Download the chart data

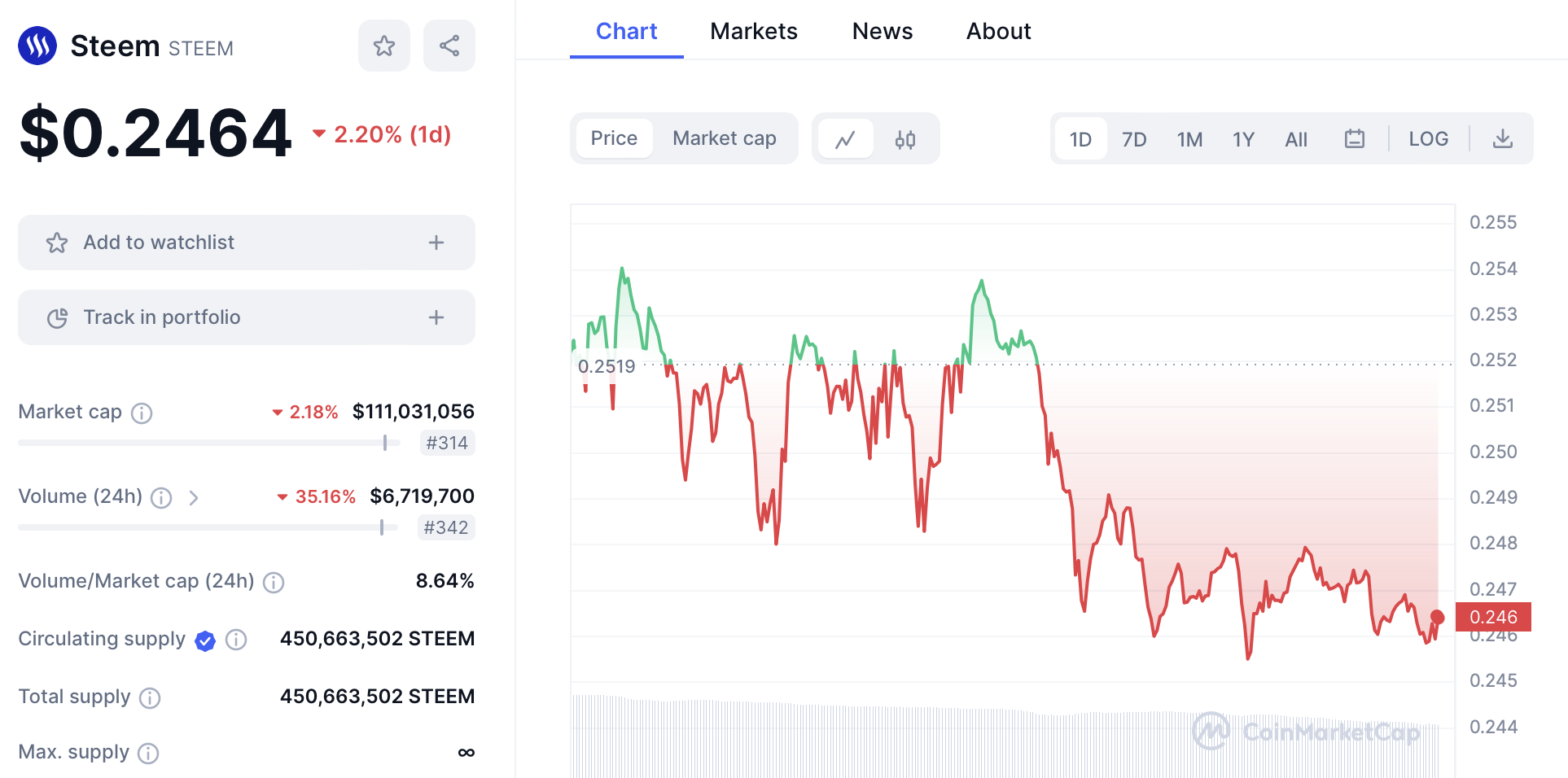[x=1503, y=139]
